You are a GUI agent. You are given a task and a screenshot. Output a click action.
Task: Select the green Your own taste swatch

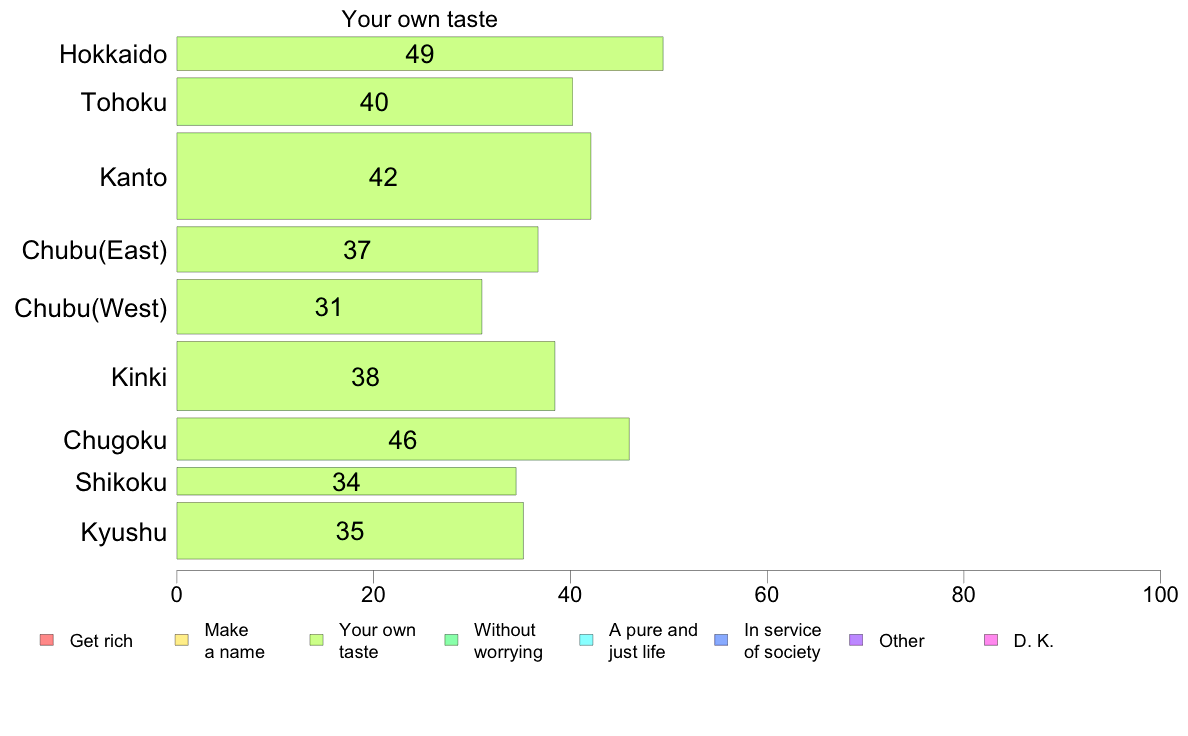coord(316,640)
